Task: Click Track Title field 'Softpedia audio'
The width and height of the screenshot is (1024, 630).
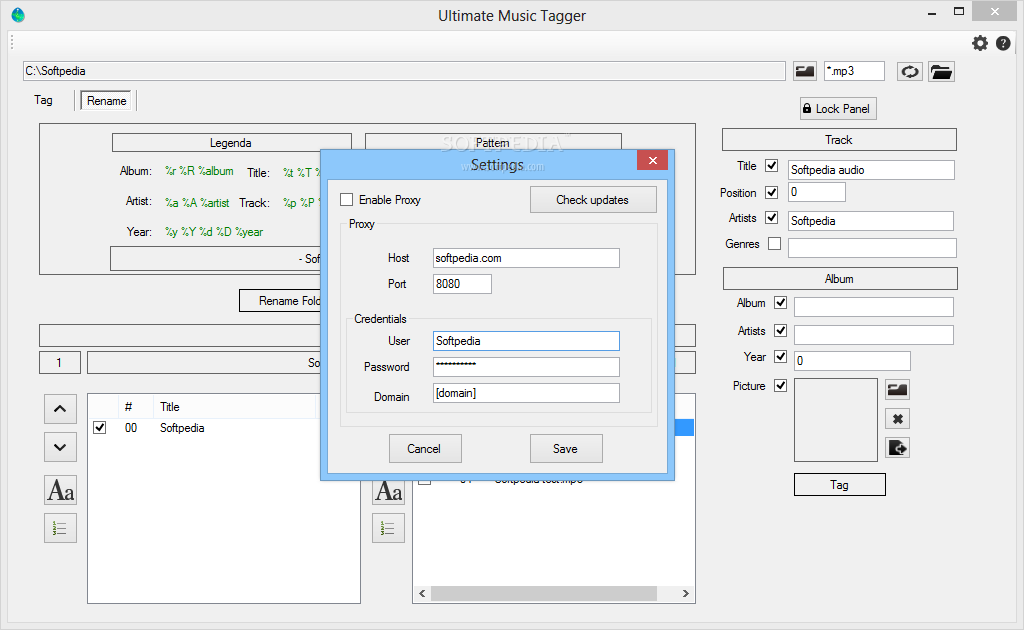Action: point(871,170)
